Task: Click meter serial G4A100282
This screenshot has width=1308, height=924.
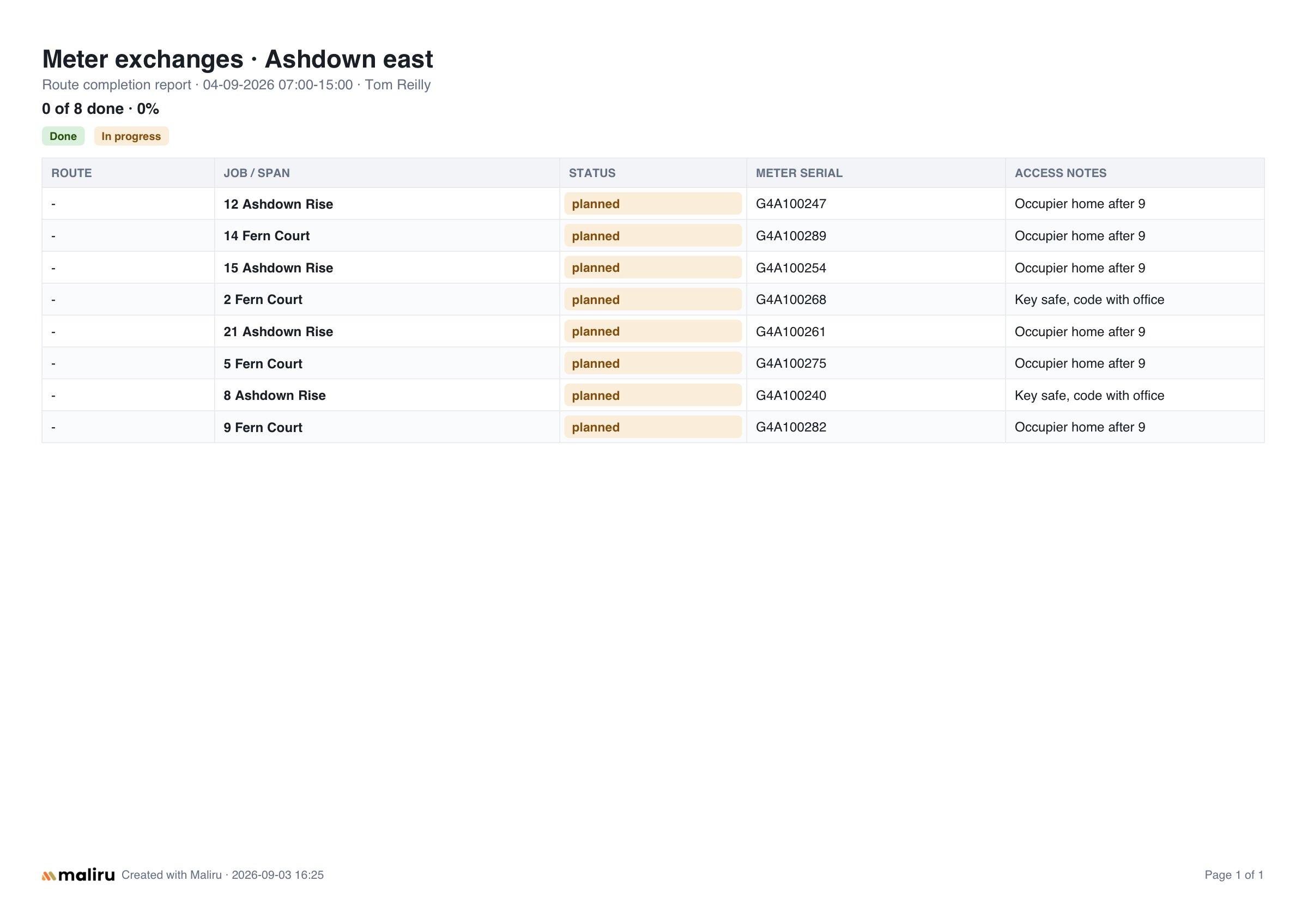Action: pos(791,427)
